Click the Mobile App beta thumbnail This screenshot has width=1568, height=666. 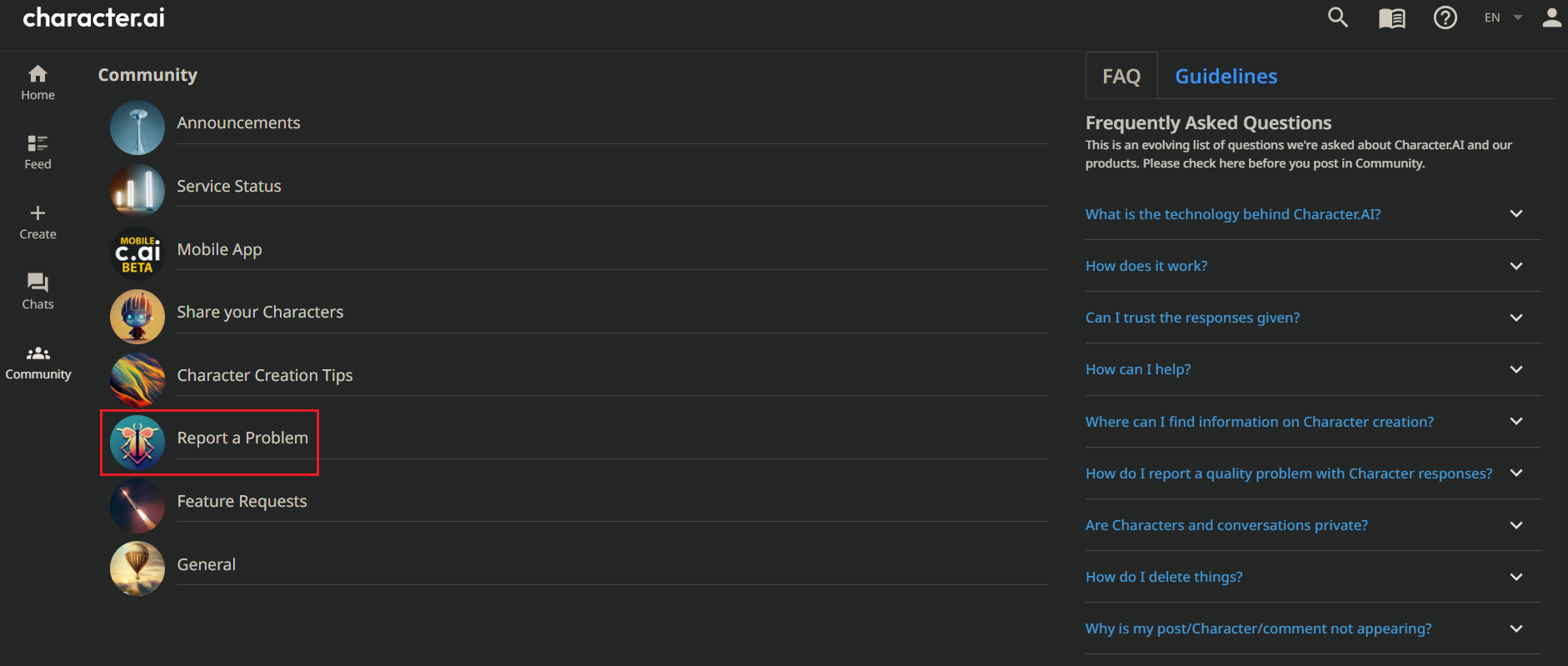(x=137, y=253)
